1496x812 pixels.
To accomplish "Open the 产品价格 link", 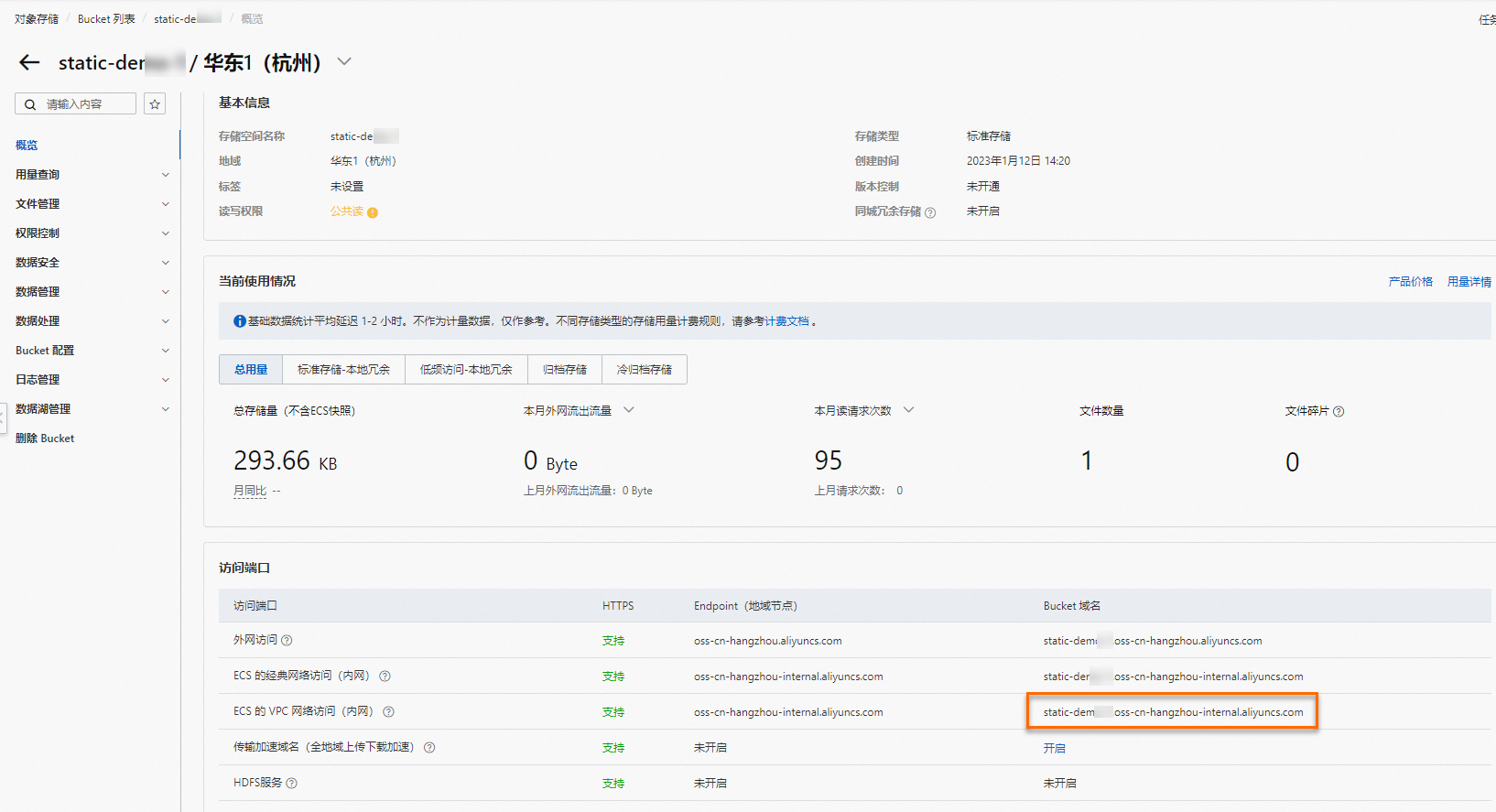I will (1410, 282).
